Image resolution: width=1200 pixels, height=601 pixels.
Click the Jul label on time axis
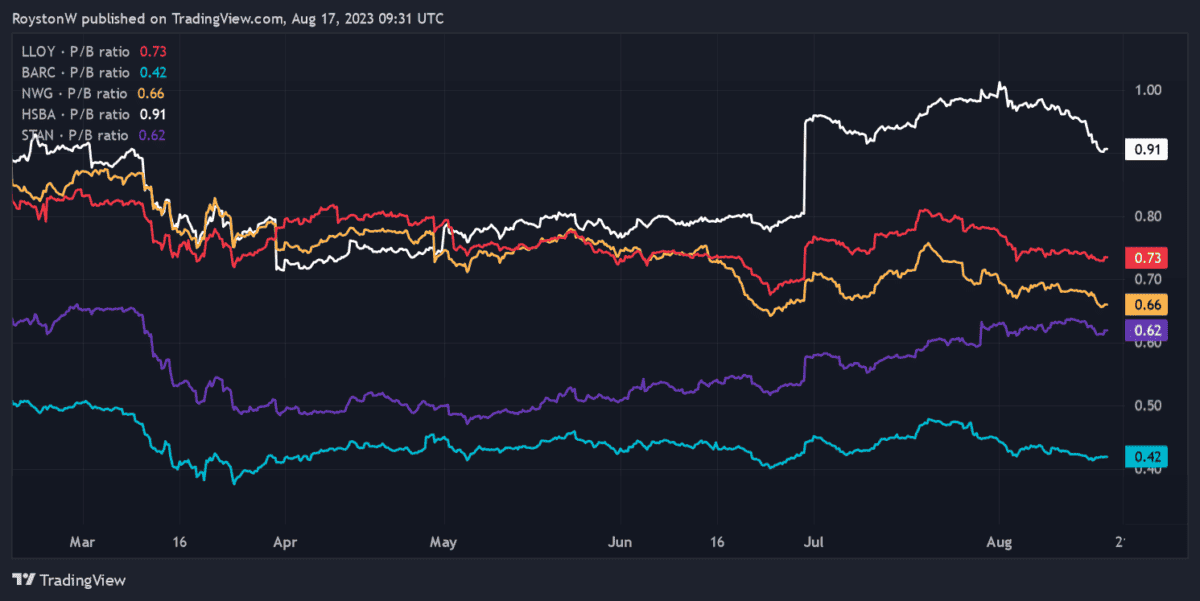[814, 542]
